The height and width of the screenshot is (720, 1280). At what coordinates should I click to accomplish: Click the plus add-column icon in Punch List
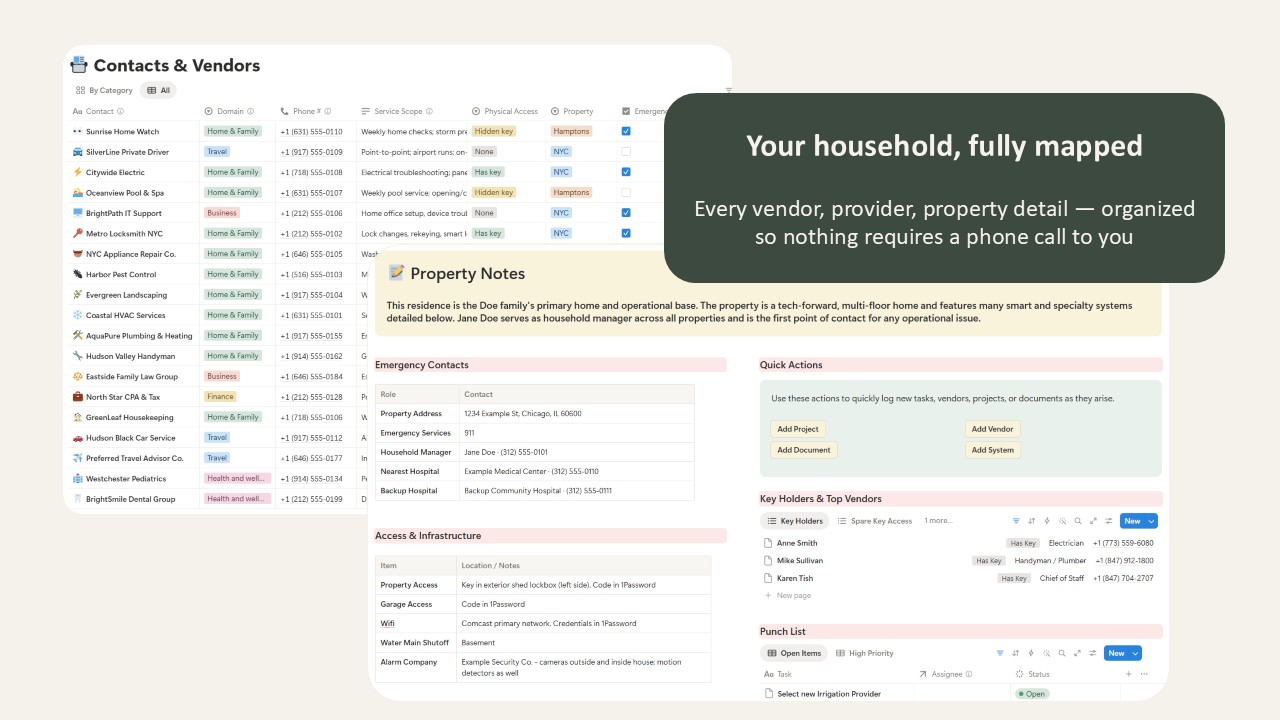[1130, 674]
